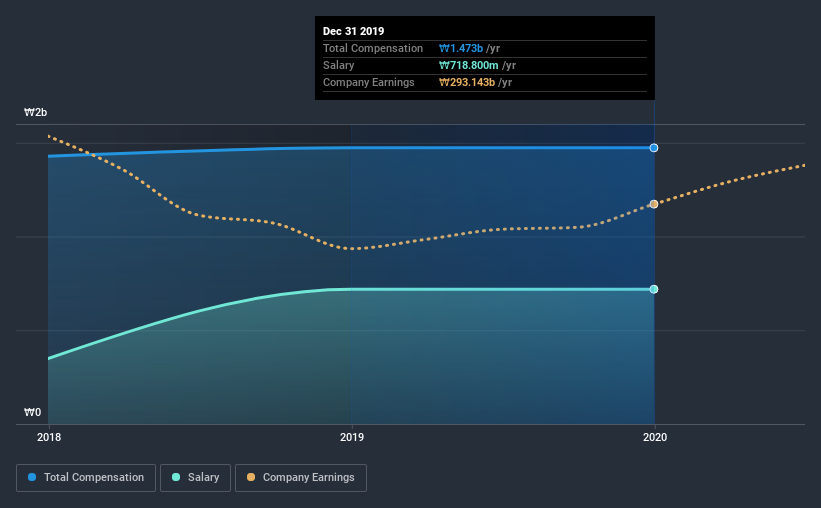Screen dimensions: 821x508
Task: Click the orange Company Earnings data point at 2020
Action: click(654, 204)
